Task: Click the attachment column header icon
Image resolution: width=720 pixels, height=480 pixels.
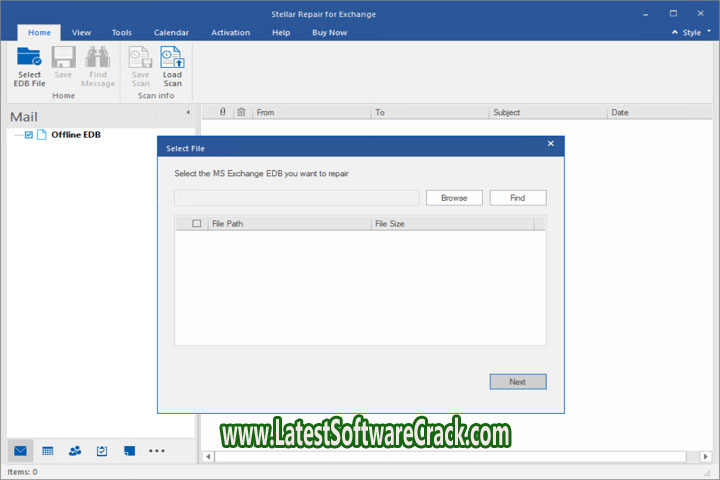Action: click(223, 112)
